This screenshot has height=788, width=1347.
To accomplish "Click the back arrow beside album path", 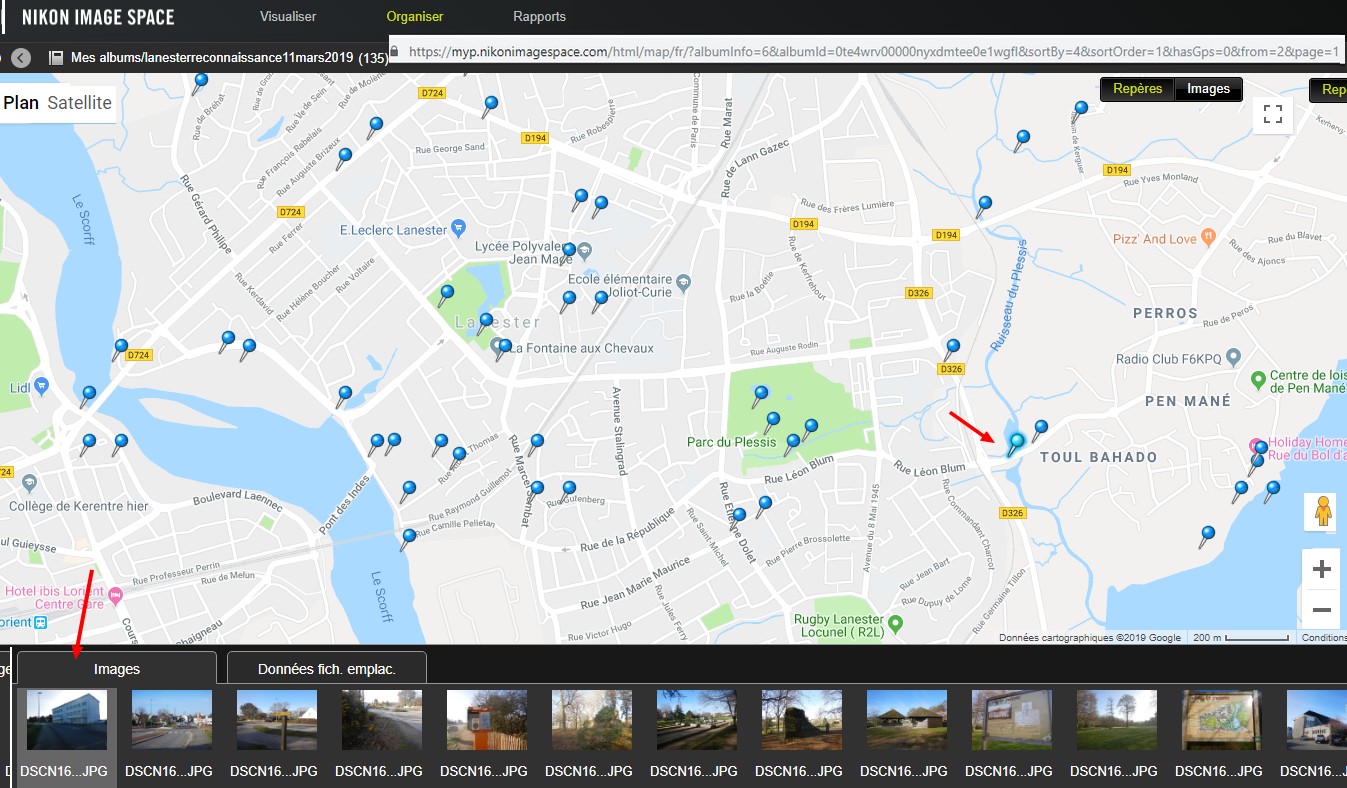I will (x=21, y=58).
